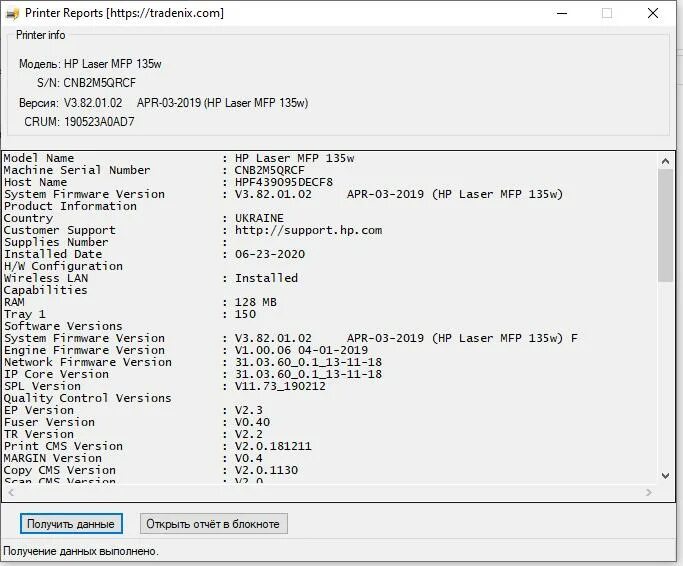Click the S/N value 'CNB2M5QRCF' in Printer info
The width and height of the screenshot is (683, 566).
[x=100, y=83]
